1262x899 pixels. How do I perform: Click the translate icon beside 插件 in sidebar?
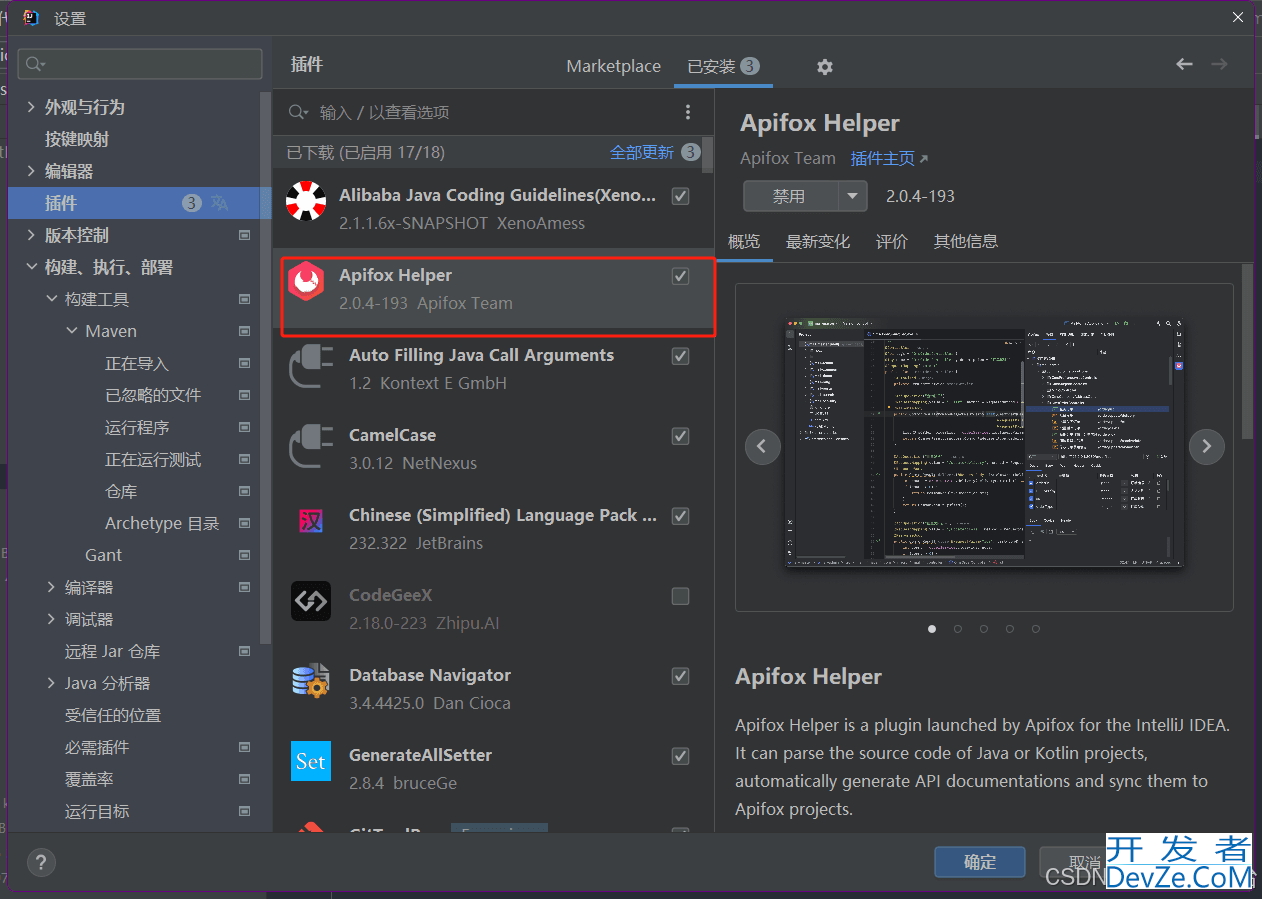tap(220, 203)
